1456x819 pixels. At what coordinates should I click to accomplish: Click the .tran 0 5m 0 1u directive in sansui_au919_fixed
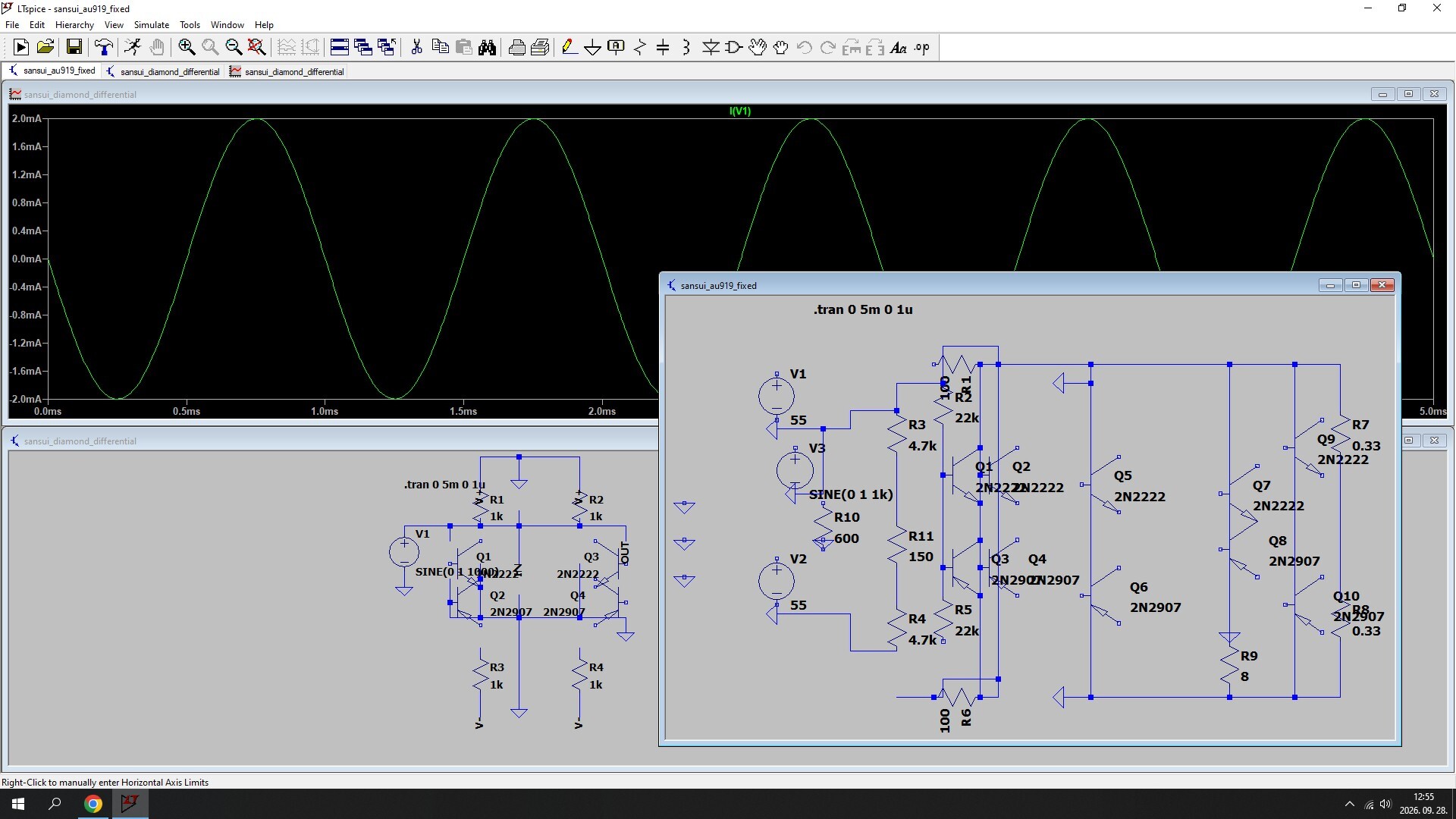tap(863, 309)
